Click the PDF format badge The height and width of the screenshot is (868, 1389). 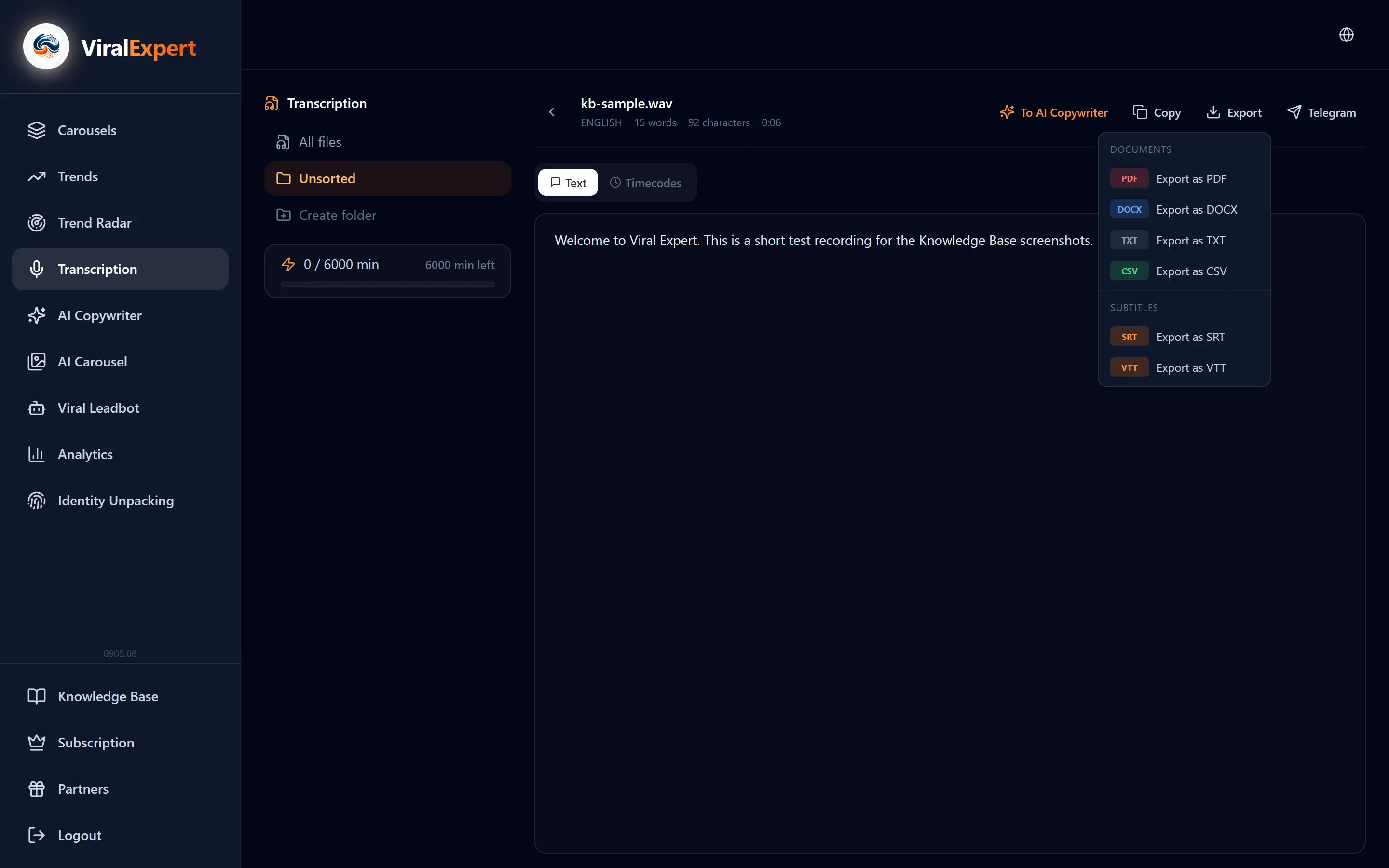tap(1129, 178)
